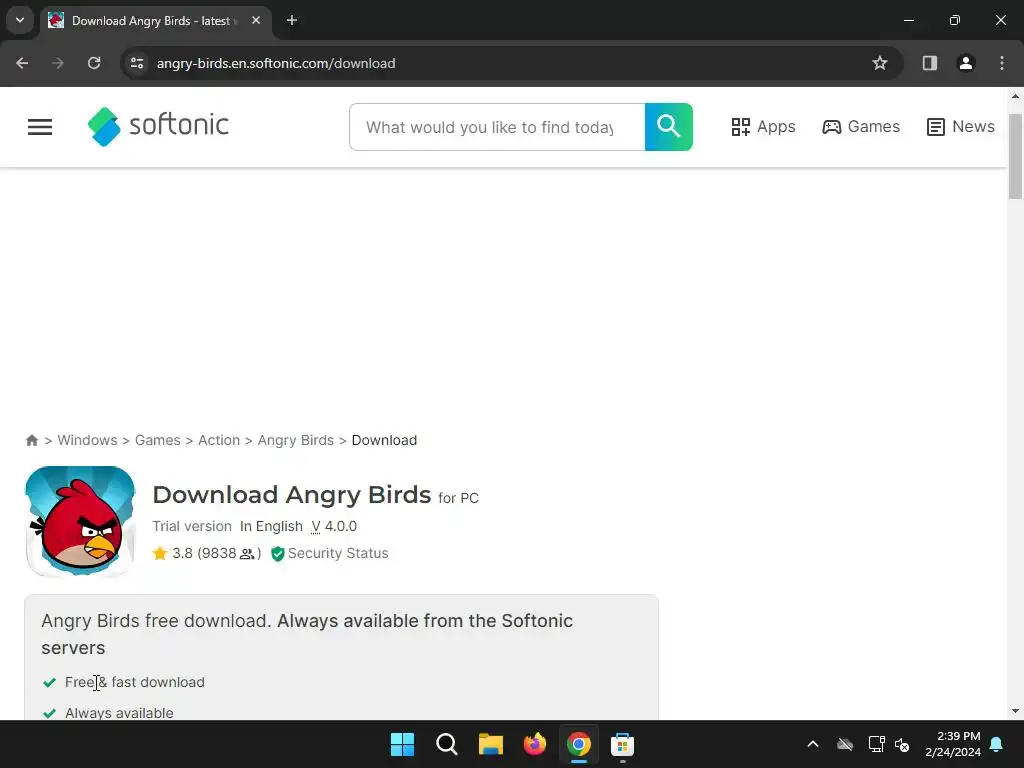
Task: Go forward in browser history
Action: (58, 63)
